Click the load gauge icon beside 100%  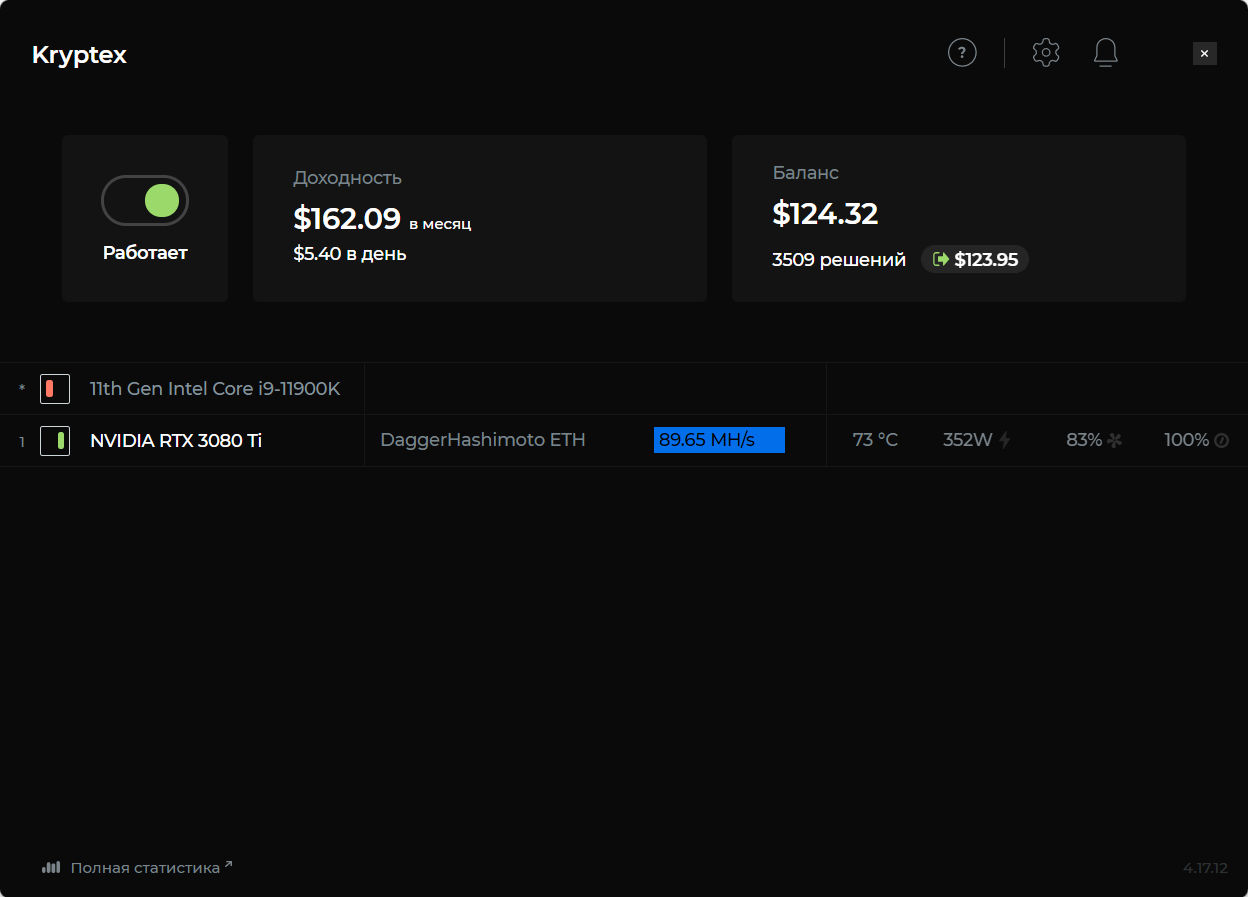click(x=1221, y=440)
